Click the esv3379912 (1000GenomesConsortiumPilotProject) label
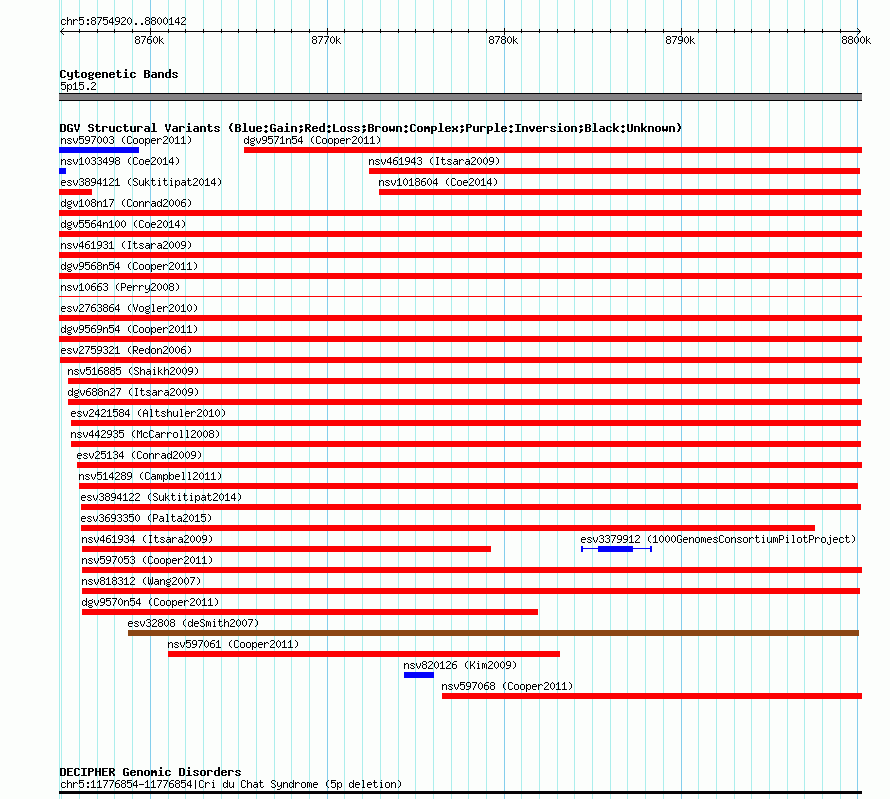The width and height of the screenshot is (890, 799). 718,539
